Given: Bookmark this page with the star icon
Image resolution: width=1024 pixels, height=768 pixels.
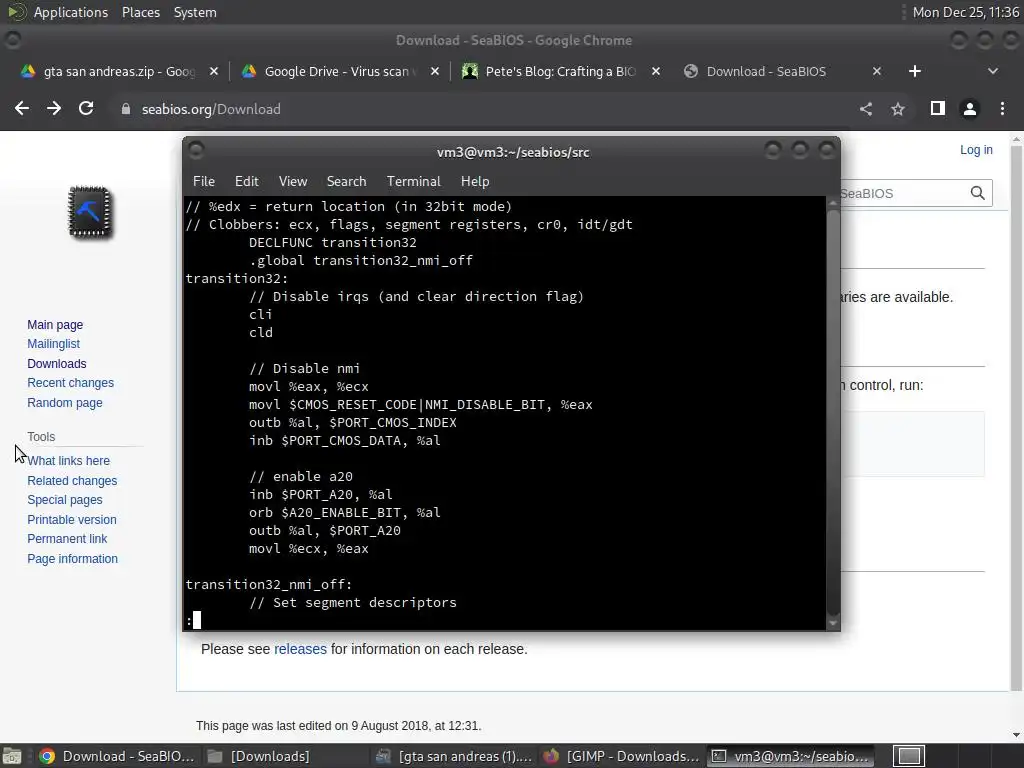Looking at the screenshot, I should (898, 109).
